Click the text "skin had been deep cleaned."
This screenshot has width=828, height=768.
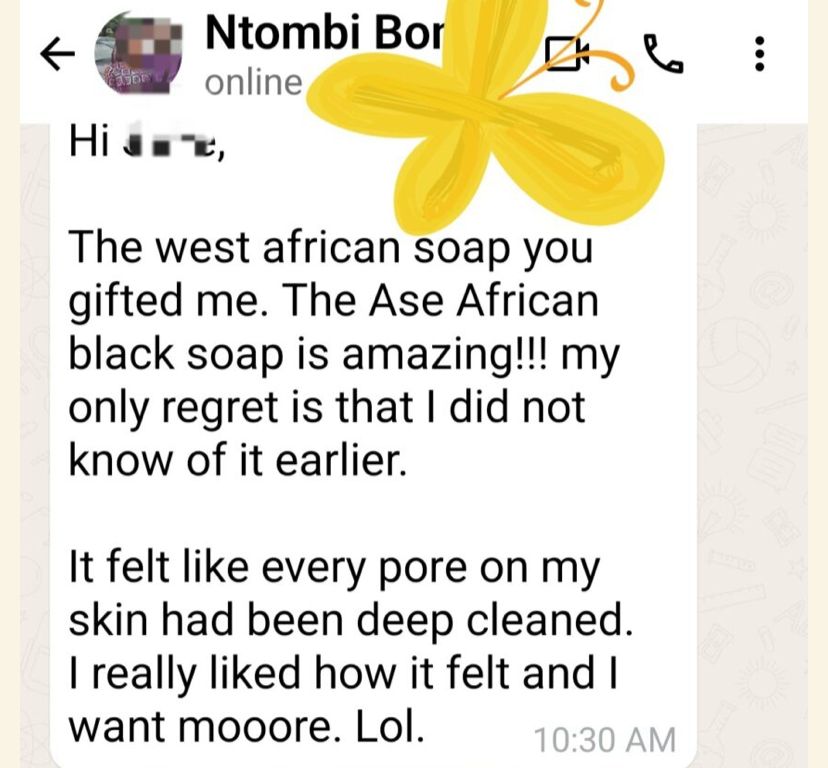pos(351,620)
